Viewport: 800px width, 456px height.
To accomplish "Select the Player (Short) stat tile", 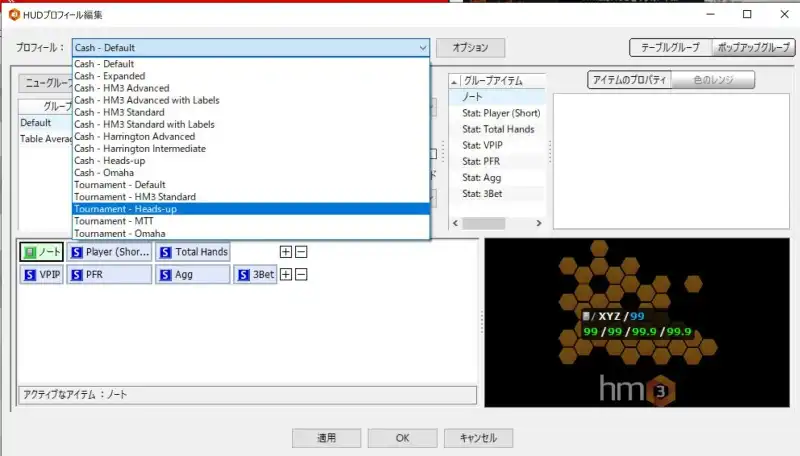I will [x=109, y=252].
